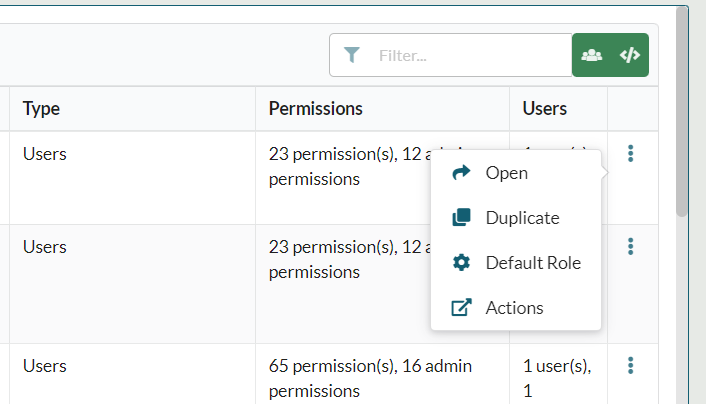The height and width of the screenshot is (404, 706).
Task: Click the green code brackets icon button
Action: pyautogui.click(x=629, y=55)
